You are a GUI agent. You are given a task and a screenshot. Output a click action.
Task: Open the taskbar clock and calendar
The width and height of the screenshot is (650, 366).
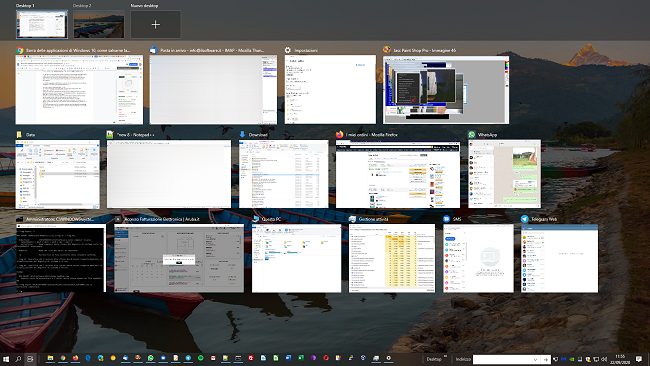(620, 359)
